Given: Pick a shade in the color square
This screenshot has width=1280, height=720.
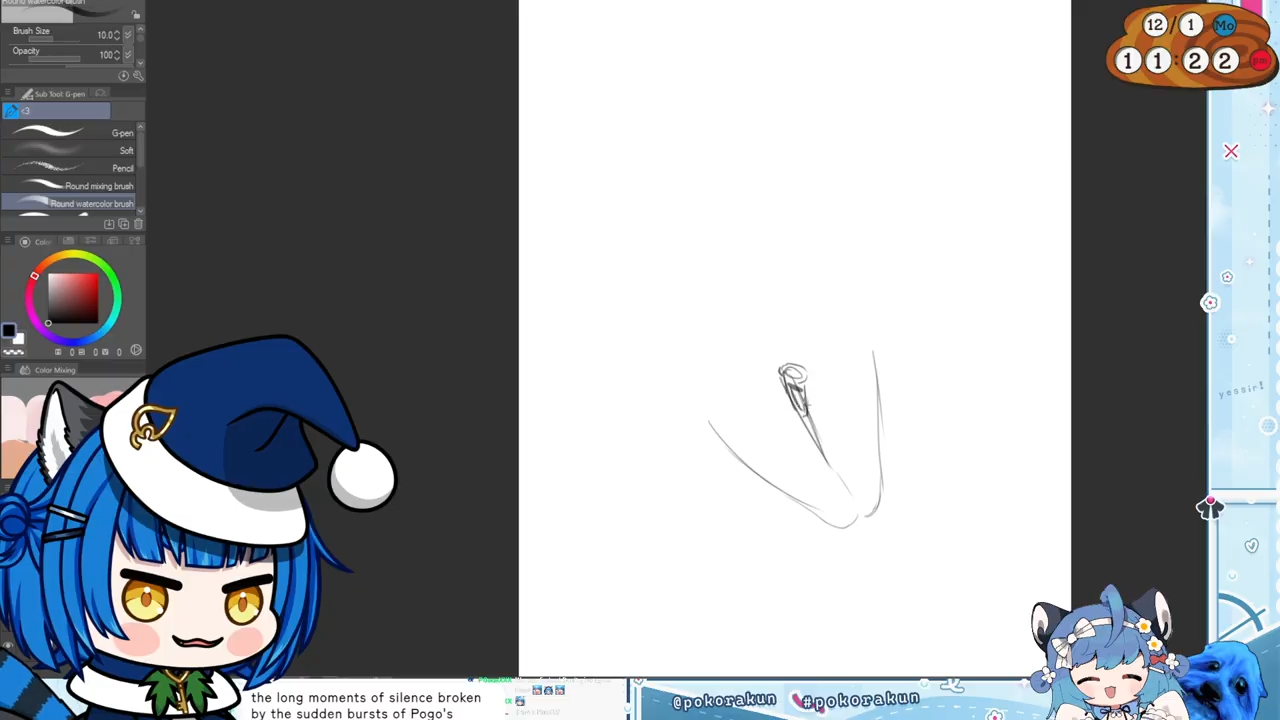Looking at the screenshot, I should tap(73, 298).
